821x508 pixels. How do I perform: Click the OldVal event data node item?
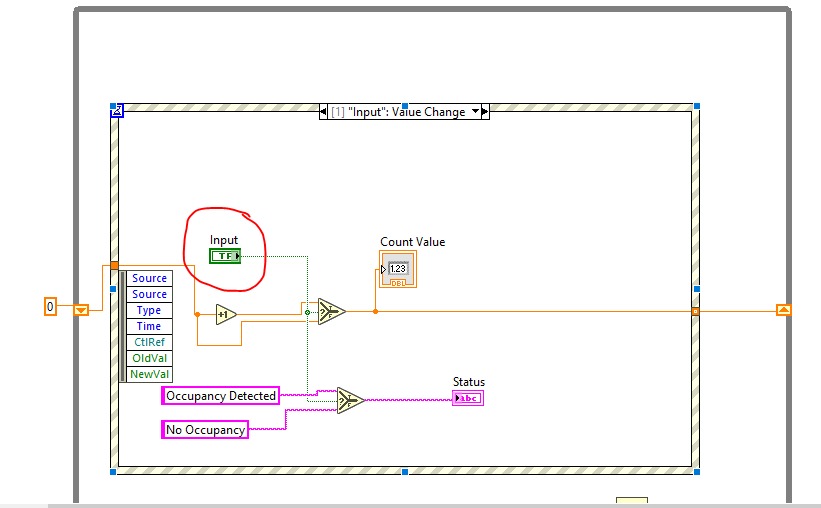click(x=149, y=358)
